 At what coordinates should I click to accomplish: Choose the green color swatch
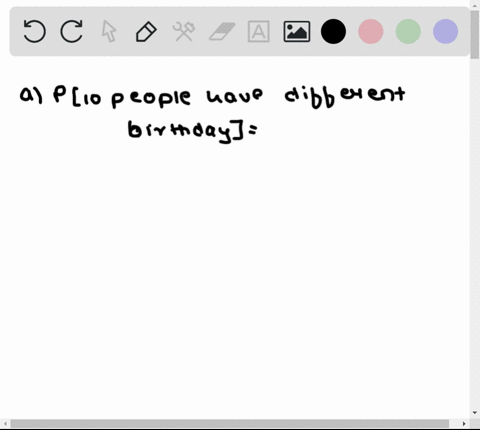408,31
